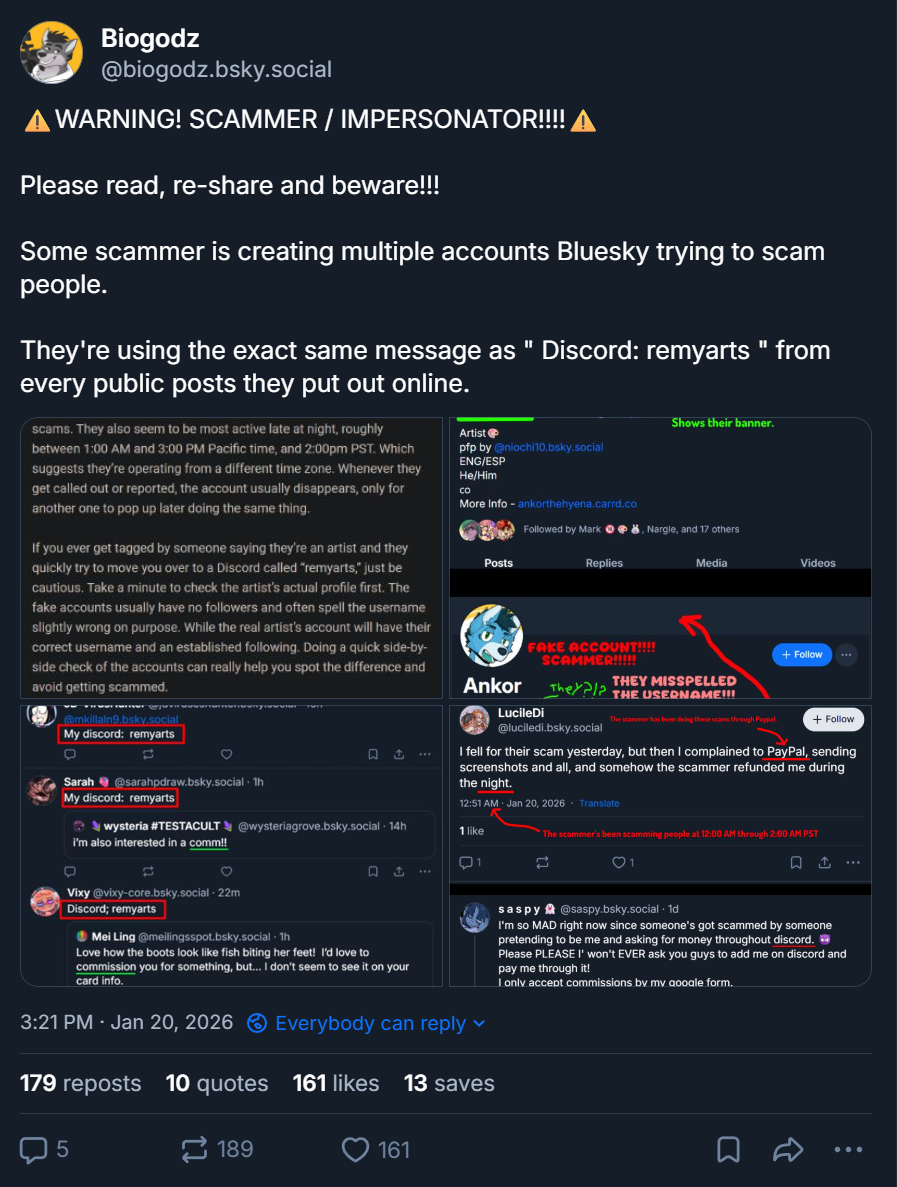The width and height of the screenshot is (897, 1187).
Task: Save post with the bookmark icon
Action: coord(728,1149)
